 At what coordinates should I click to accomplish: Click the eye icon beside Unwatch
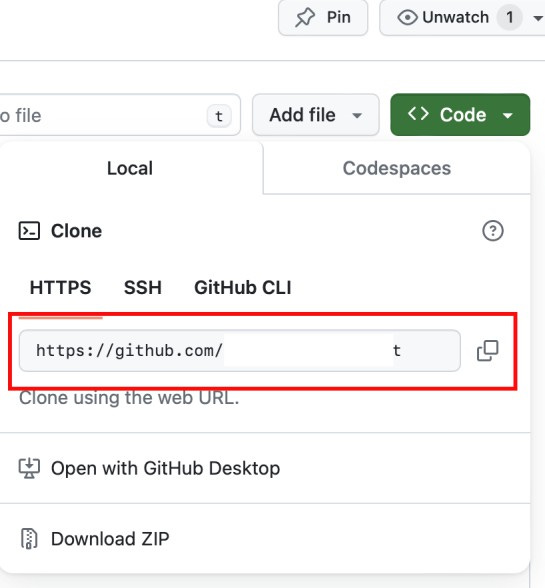pyautogui.click(x=407, y=17)
